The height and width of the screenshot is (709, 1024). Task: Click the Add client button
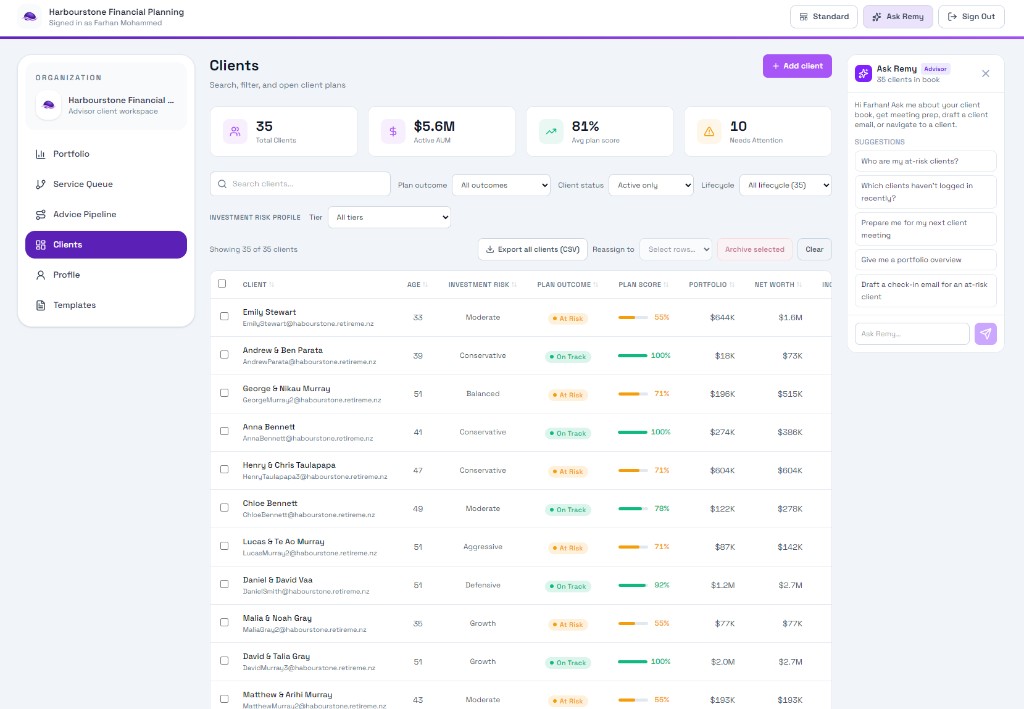[x=797, y=66]
